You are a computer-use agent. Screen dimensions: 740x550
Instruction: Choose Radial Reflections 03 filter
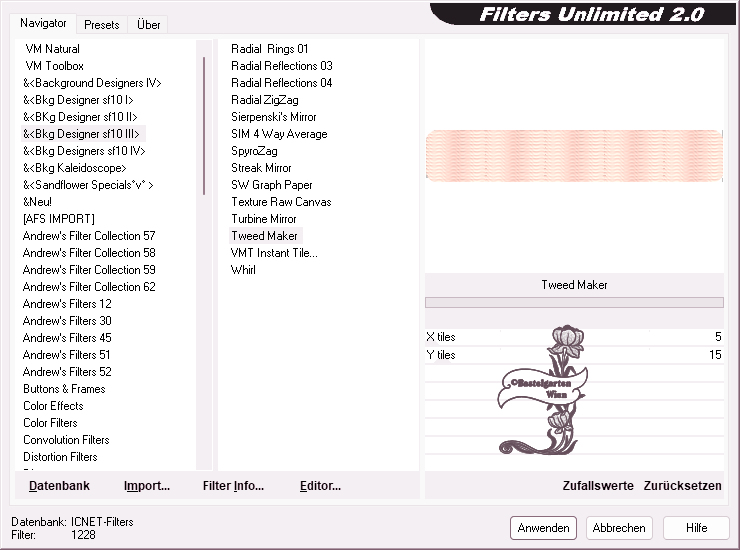pyautogui.click(x=282, y=66)
